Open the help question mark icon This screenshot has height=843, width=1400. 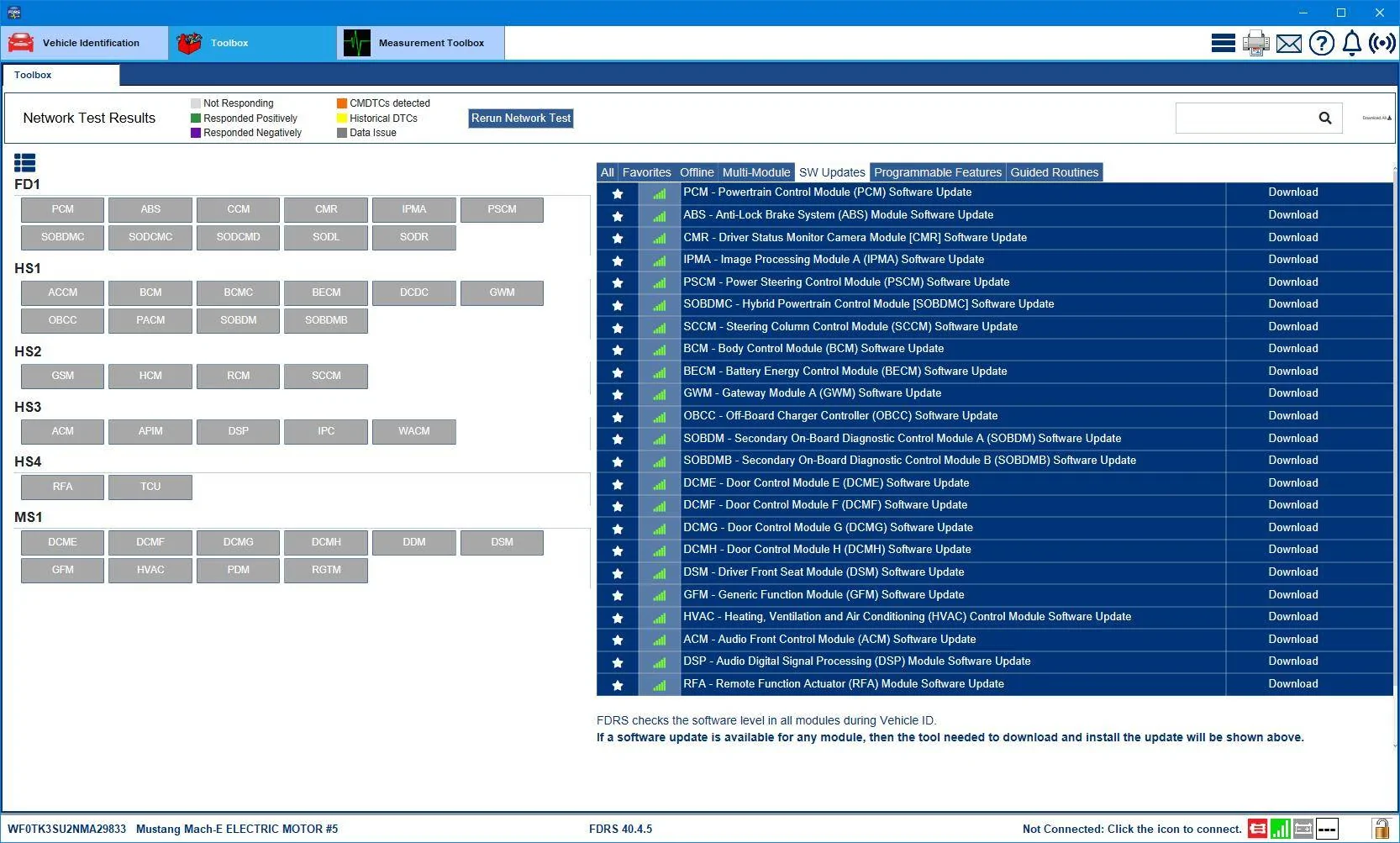pyautogui.click(x=1321, y=43)
